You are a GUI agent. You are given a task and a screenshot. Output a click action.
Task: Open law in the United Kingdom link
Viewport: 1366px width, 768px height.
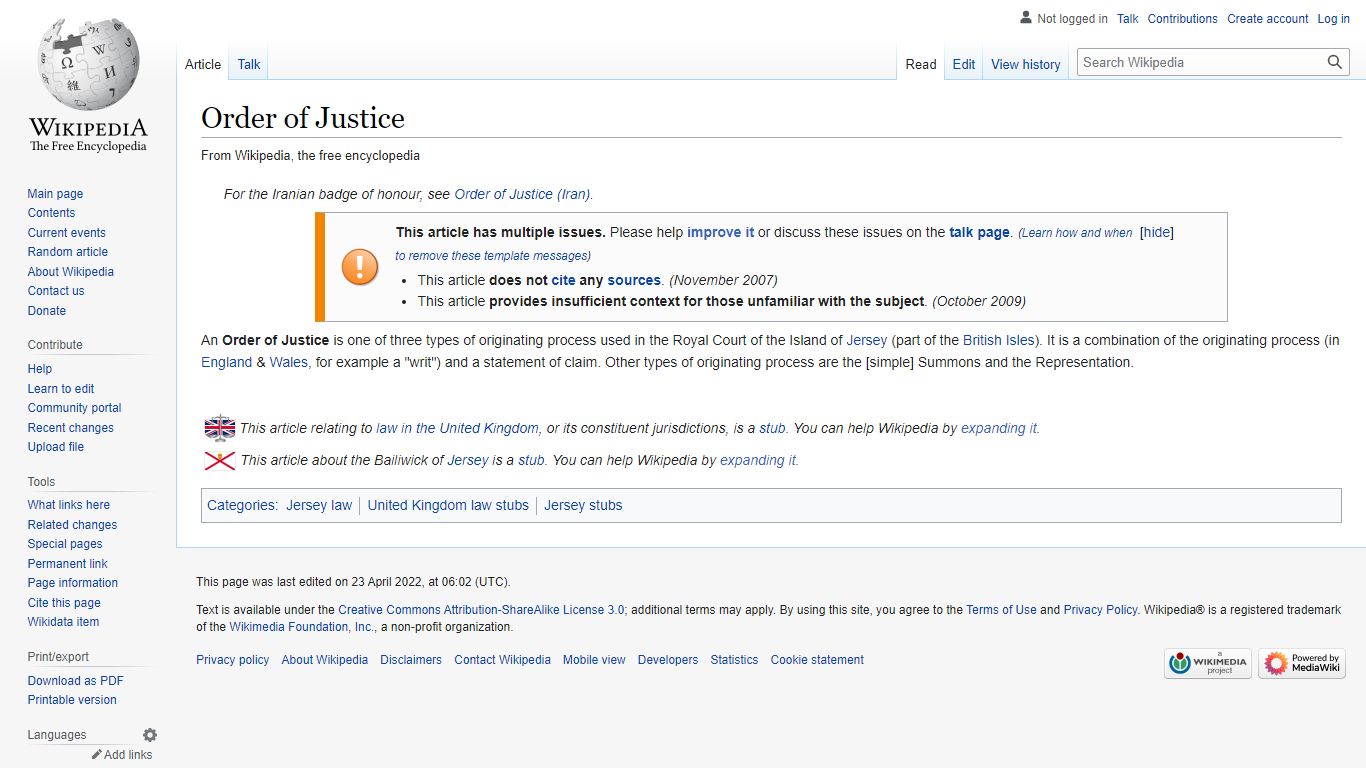[x=457, y=428]
